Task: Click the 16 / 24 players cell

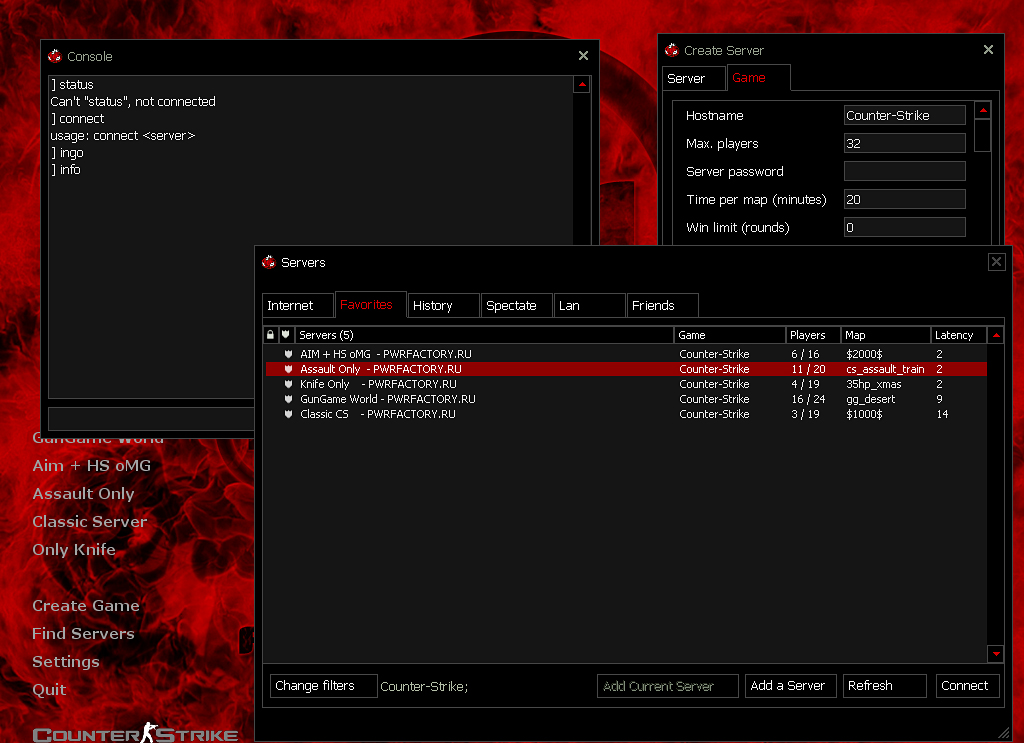Action: [808, 399]
